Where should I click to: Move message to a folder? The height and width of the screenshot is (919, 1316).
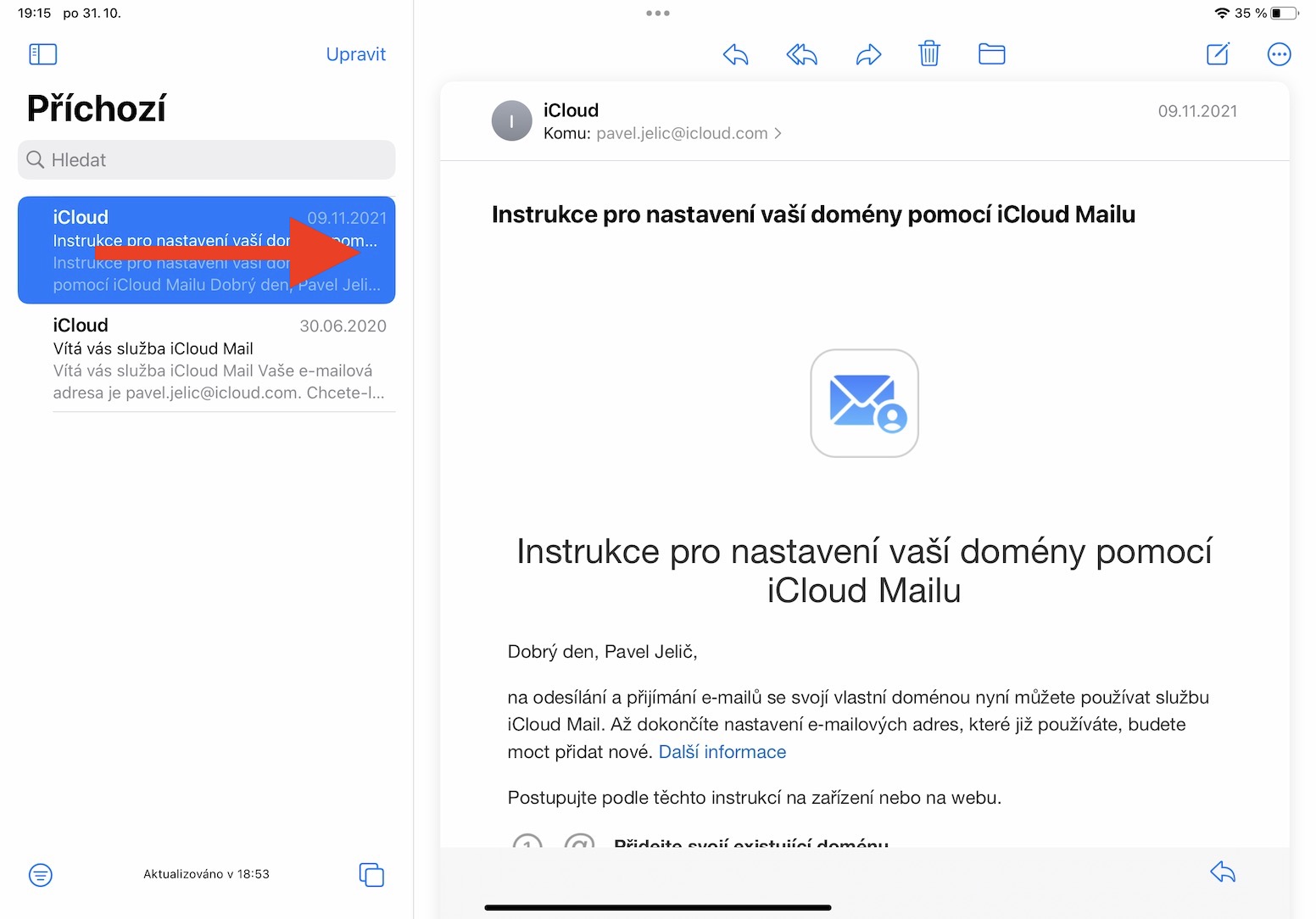click(x=991, y=54)
